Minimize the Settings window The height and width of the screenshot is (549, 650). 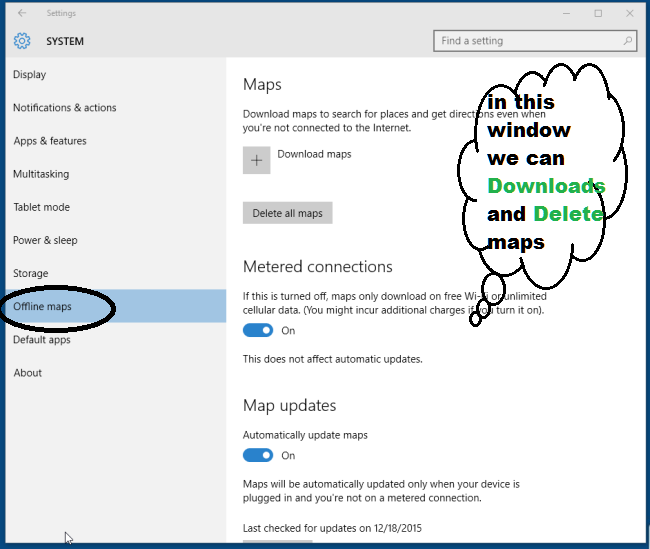(x=566, y=13)
